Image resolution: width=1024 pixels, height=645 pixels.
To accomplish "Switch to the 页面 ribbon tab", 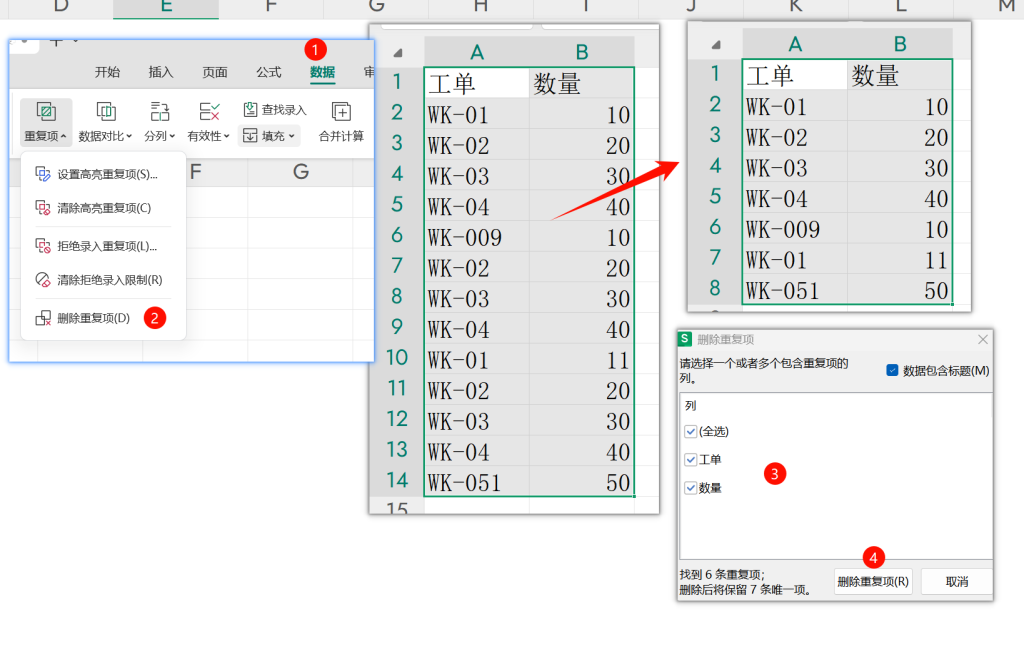I will point(215,72).
